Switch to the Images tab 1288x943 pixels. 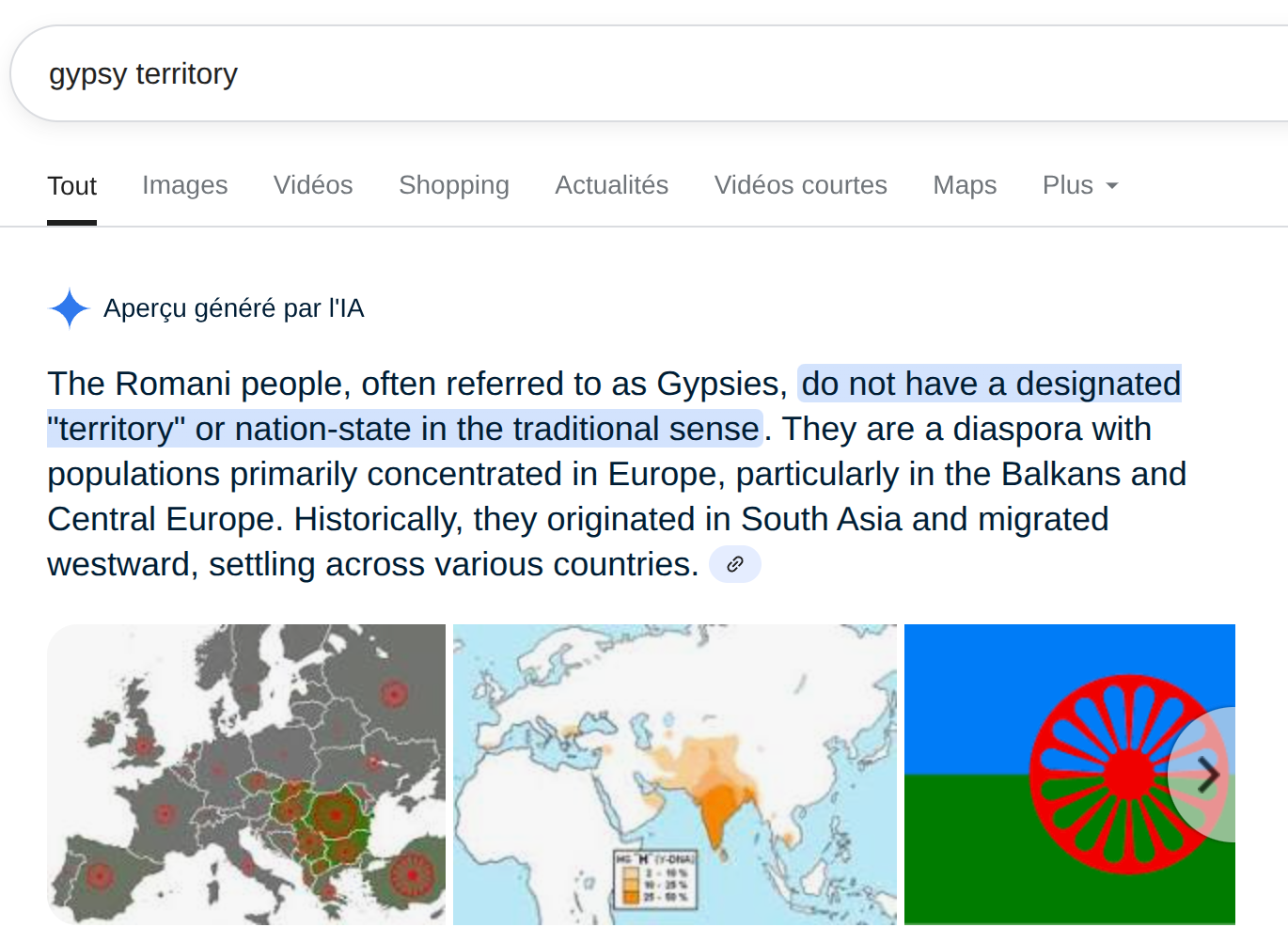[185, 185]
